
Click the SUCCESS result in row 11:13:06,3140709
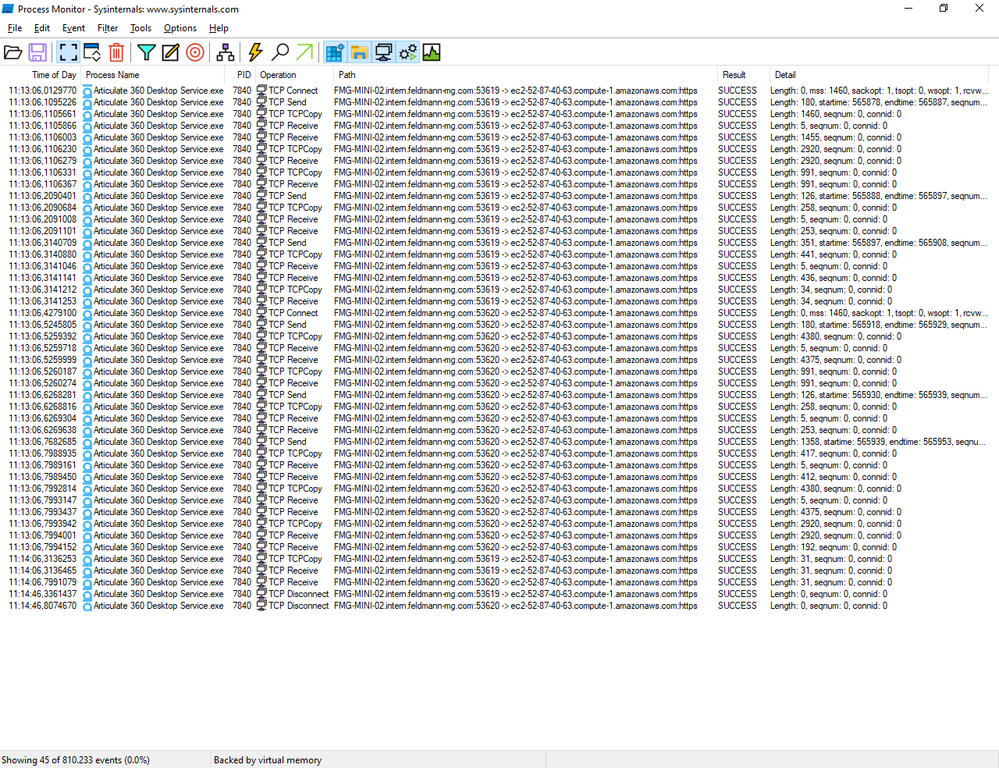[737, 243]
